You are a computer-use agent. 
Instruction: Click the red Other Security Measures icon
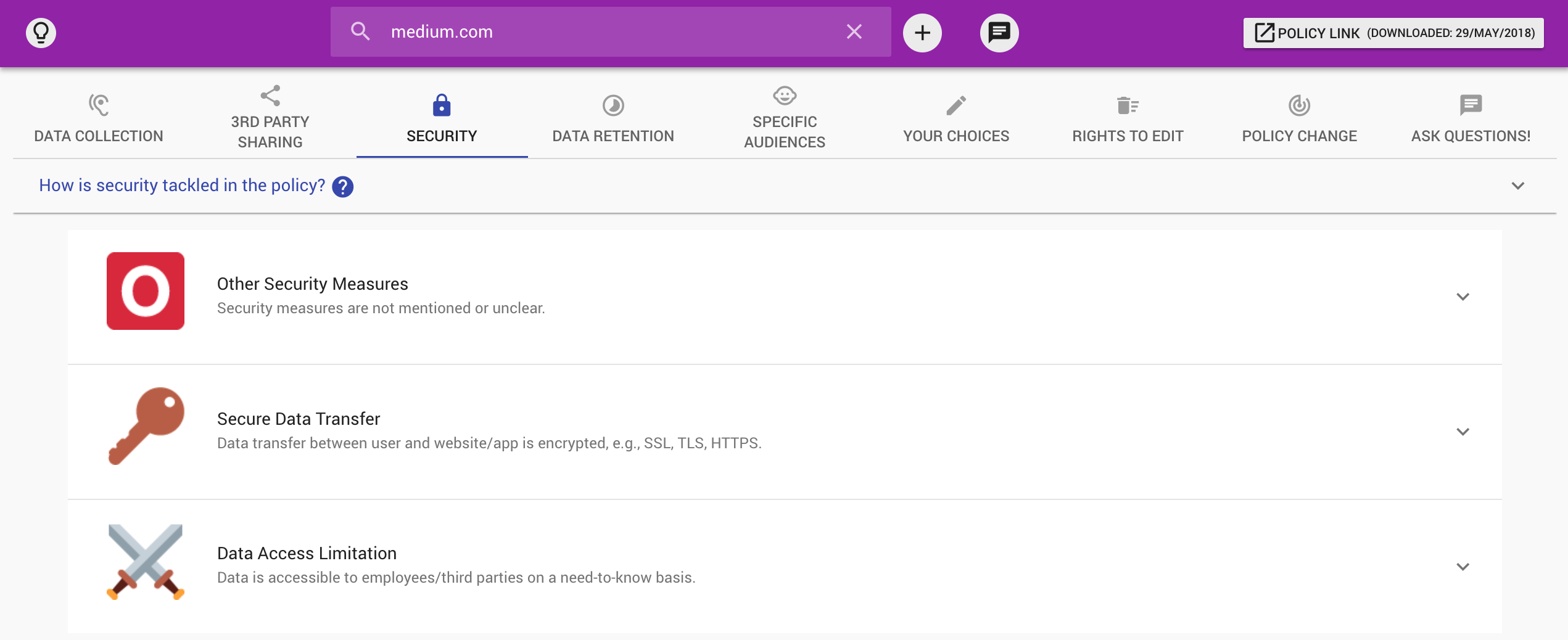[x=146, y=291]
